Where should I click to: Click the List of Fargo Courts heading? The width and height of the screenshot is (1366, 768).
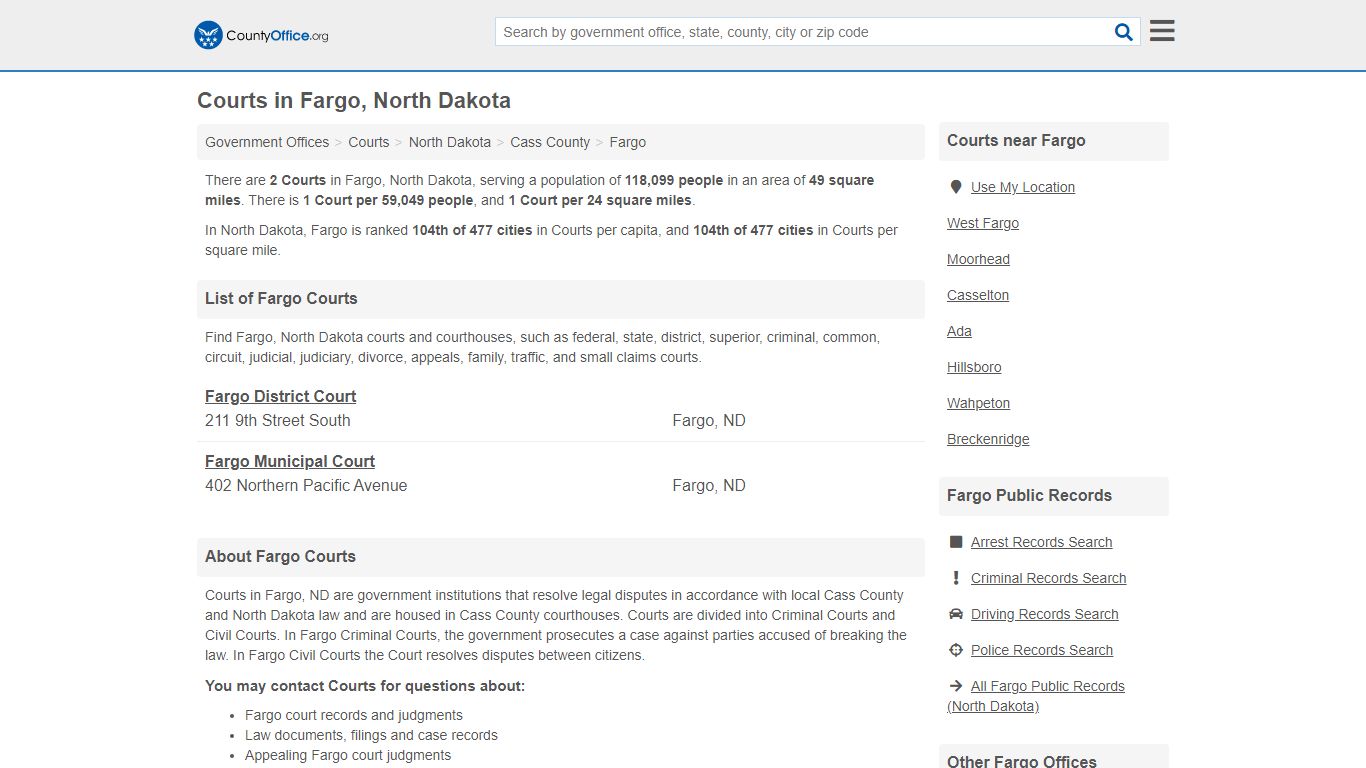pos(281,298)
